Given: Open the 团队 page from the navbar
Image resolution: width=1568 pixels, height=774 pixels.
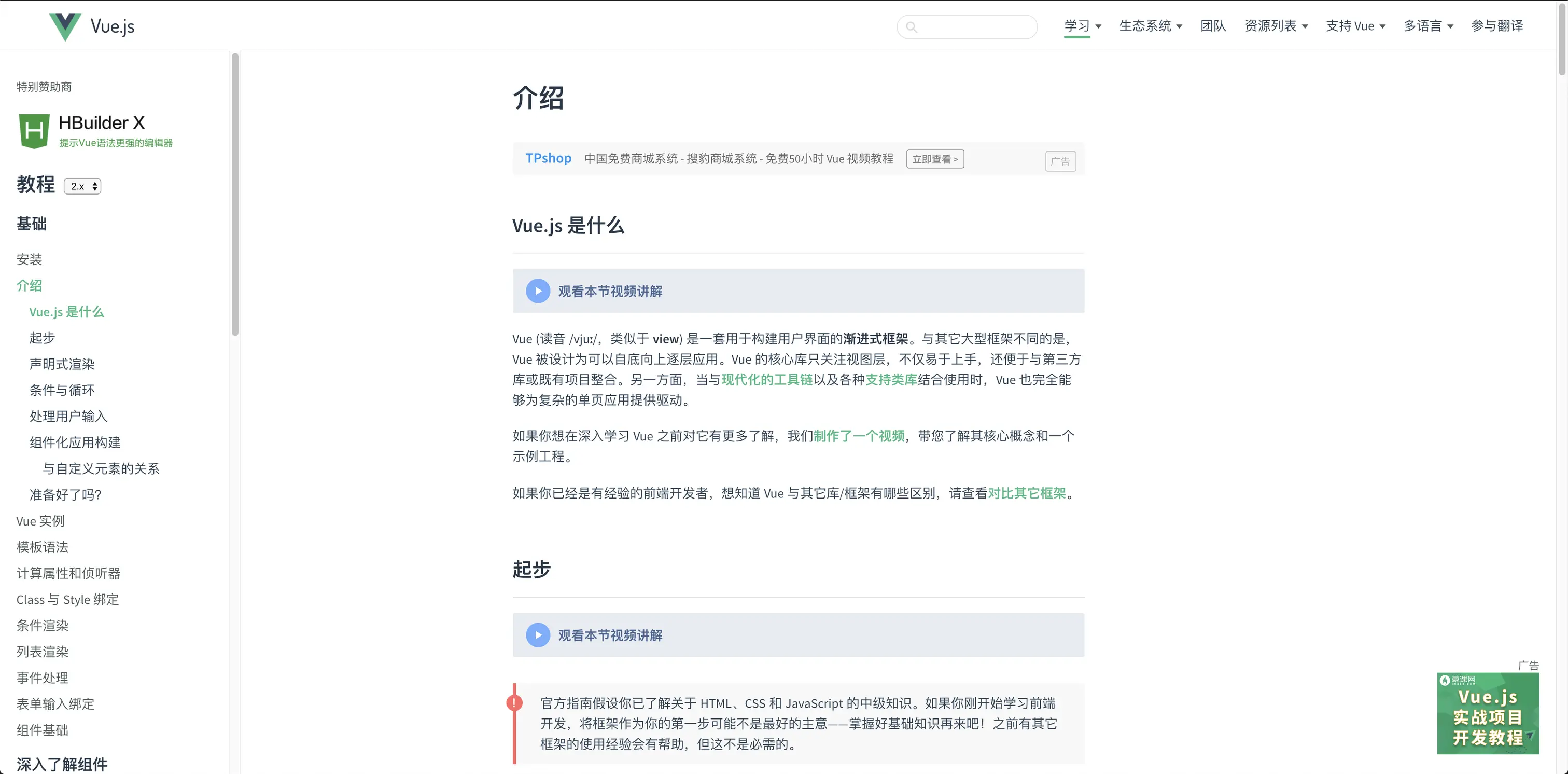Looking at the screenshot, I should (1212, 25).
